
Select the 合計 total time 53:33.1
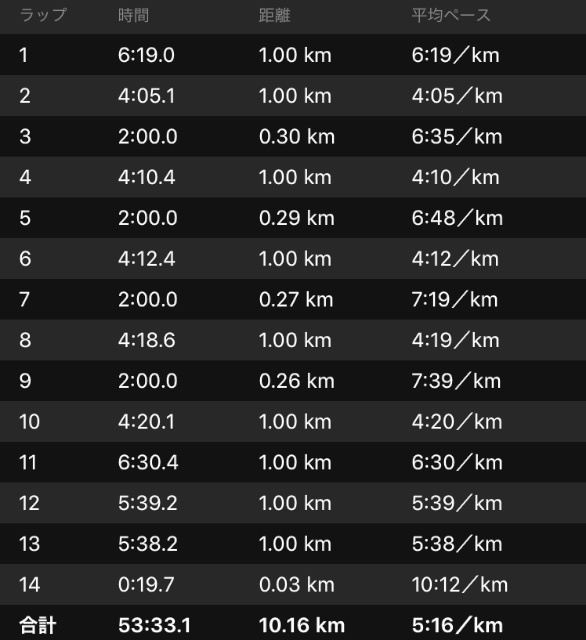[154, 625]
